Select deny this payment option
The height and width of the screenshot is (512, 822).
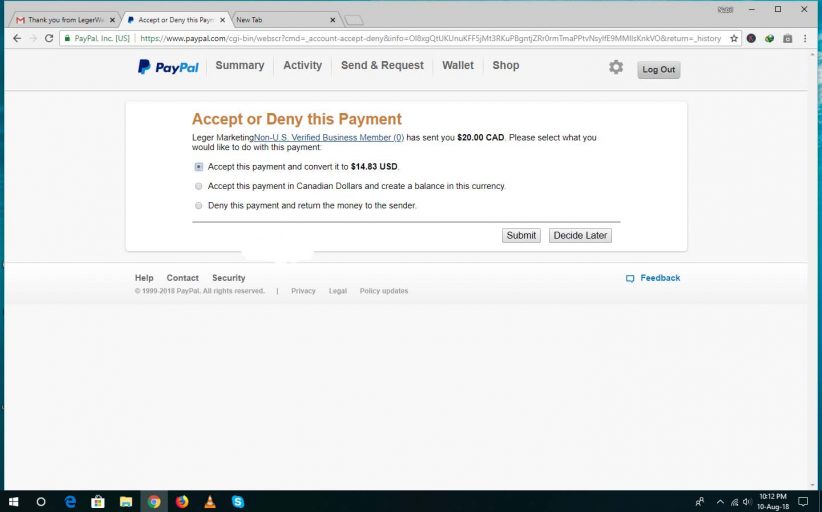(x=199, y=206)
